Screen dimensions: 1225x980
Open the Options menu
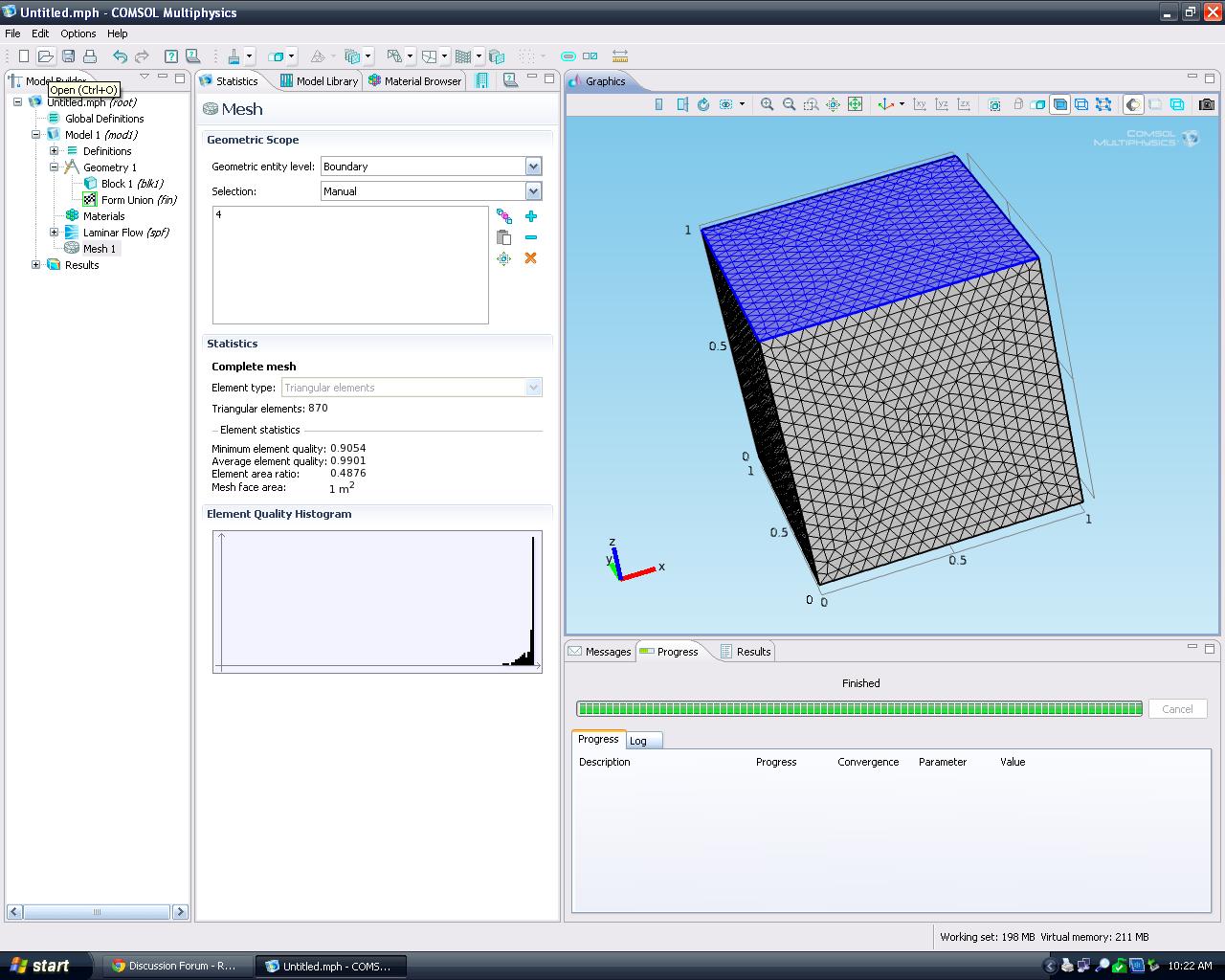pyautogui.click(x=78, y=33)
